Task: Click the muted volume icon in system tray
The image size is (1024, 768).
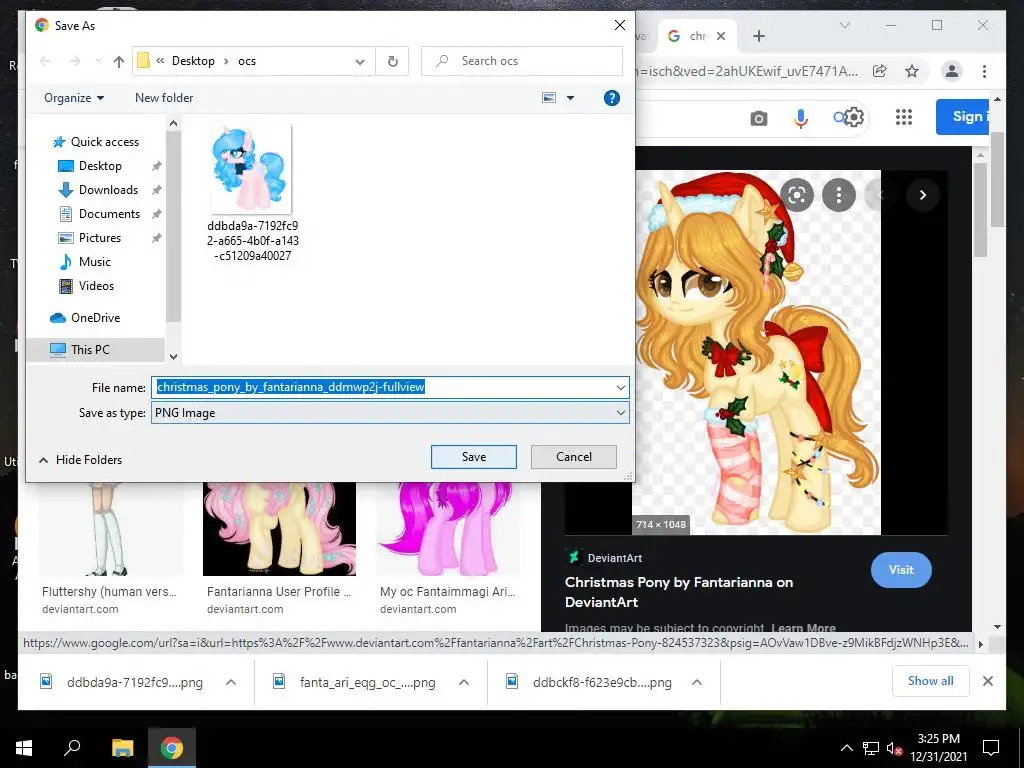Action: 895,748
